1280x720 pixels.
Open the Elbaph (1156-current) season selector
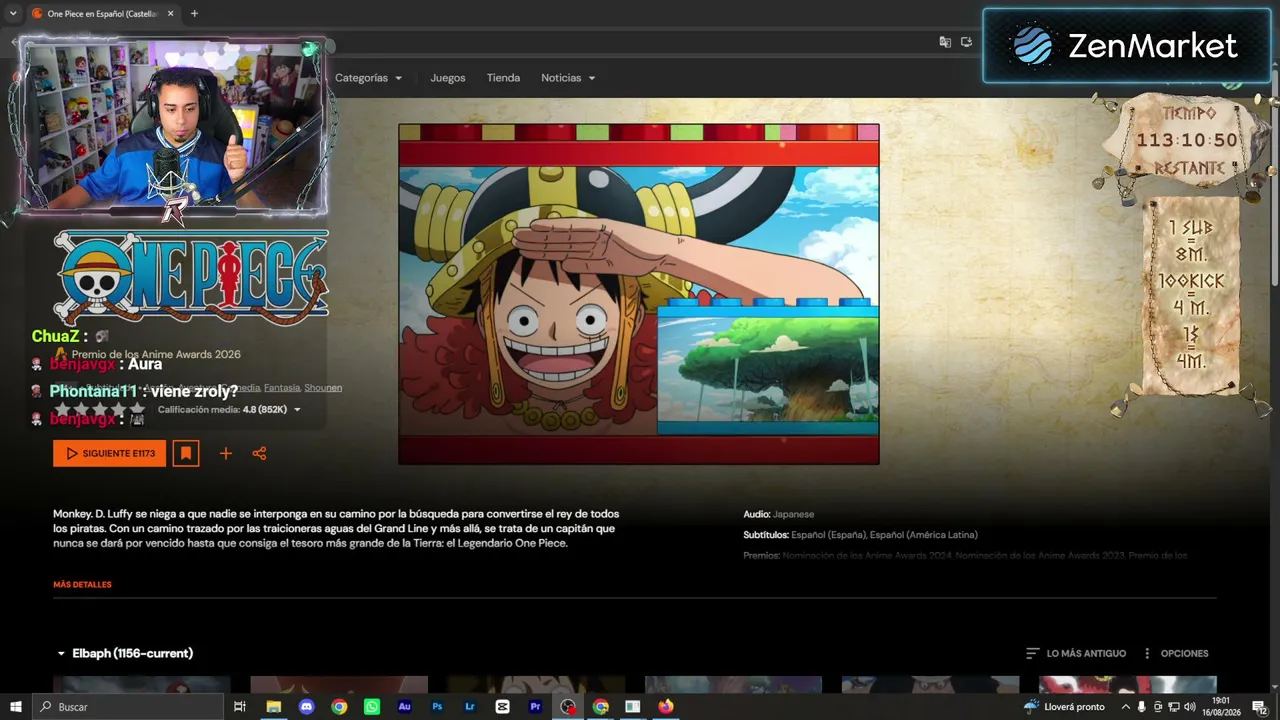[125, 653]
